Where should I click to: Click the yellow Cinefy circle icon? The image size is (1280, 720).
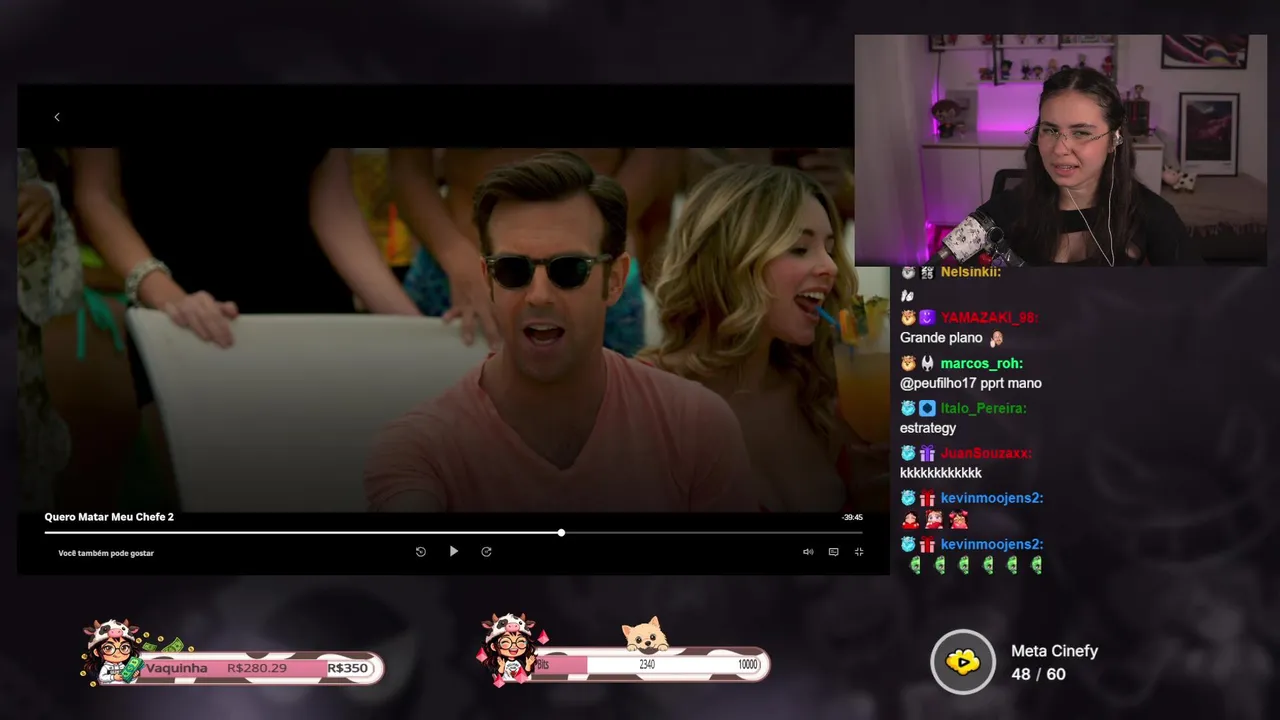coord(963,661)
